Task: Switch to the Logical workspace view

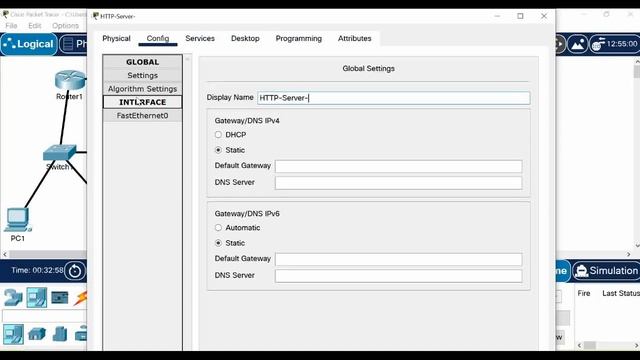Action: coord(29,44)
